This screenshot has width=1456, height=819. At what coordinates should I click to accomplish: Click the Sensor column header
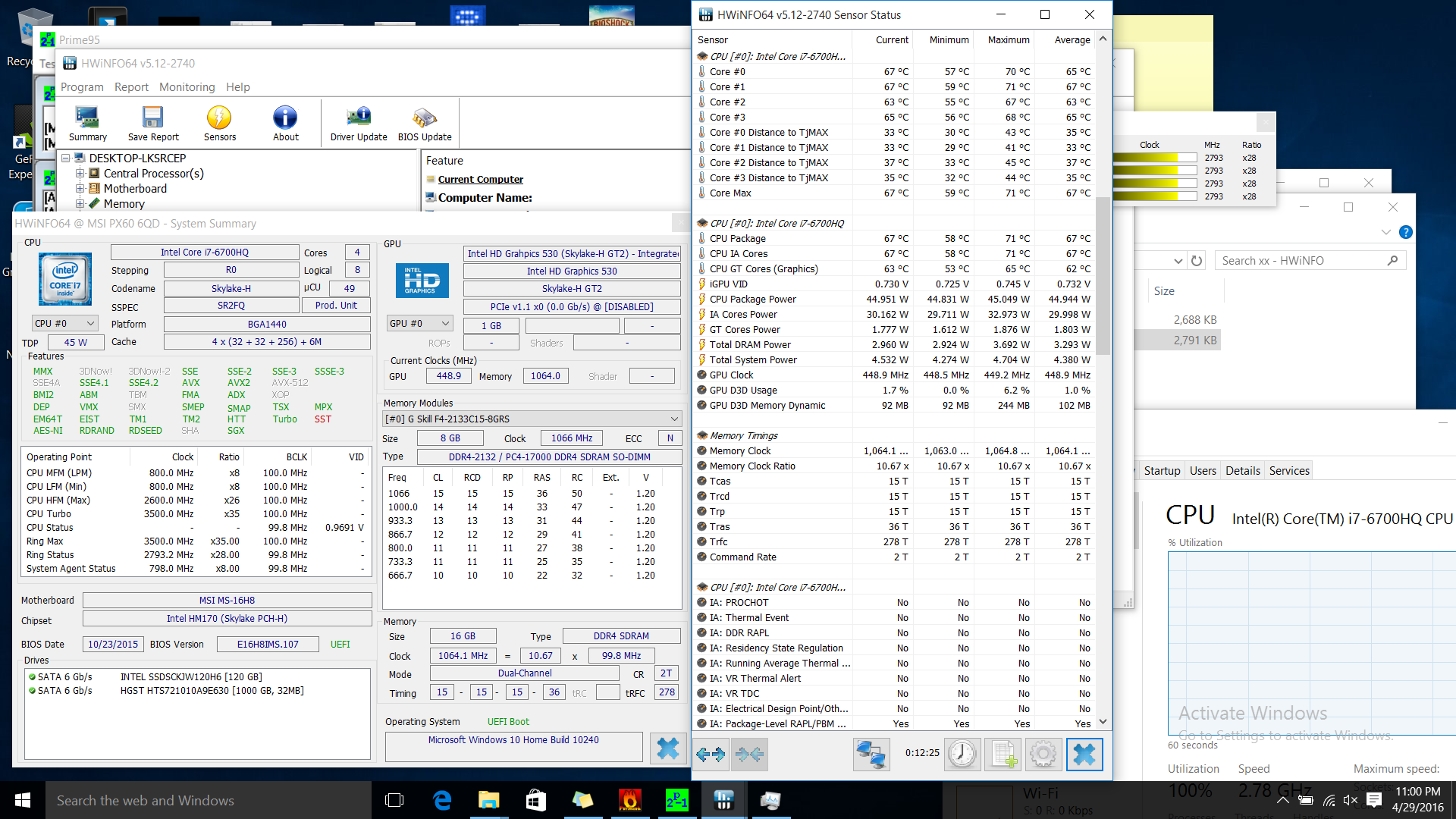[x=772, y=40]
